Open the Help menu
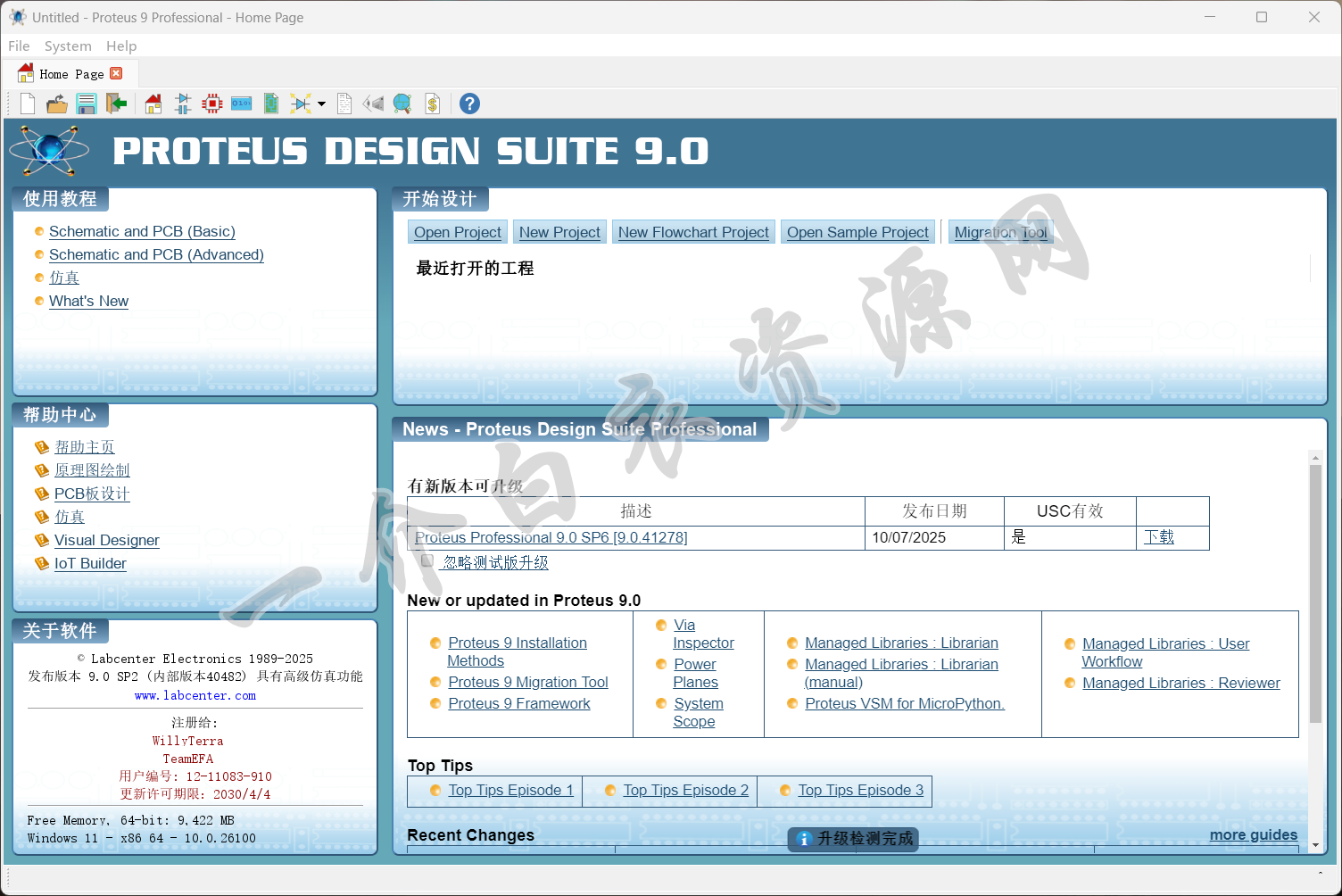1342x896 pixels. pyautogui.click(x=121, y=46)
